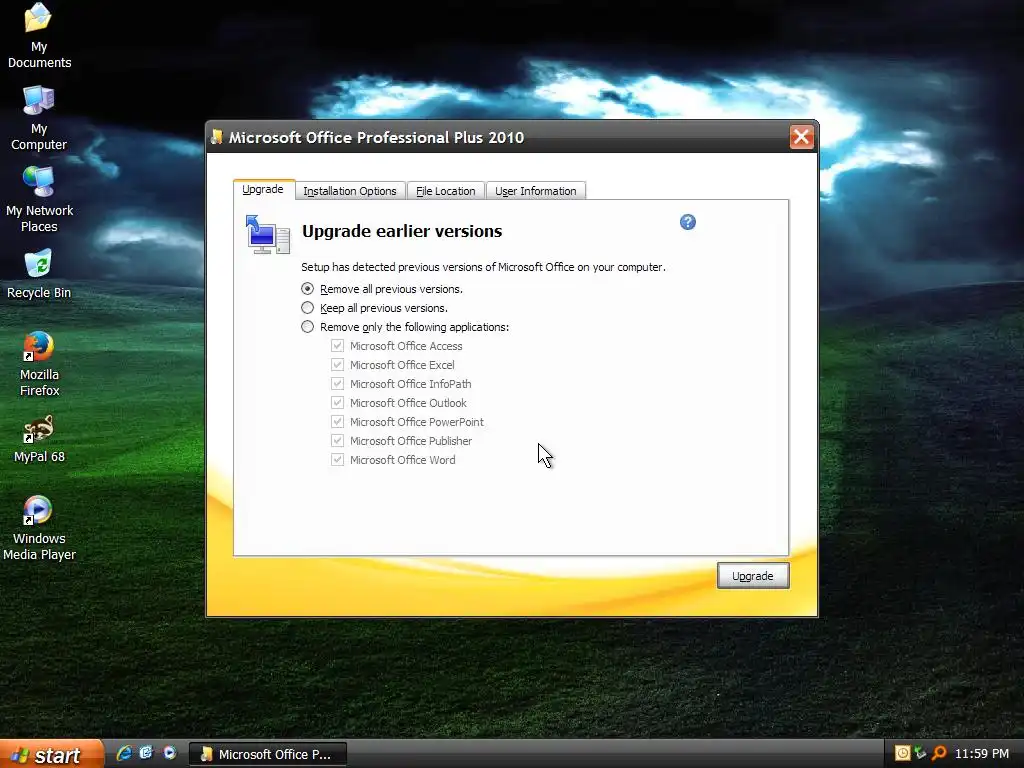
Task: Click Microsoft Office Professional Plus 2010 title
Action: coord(376,137)
